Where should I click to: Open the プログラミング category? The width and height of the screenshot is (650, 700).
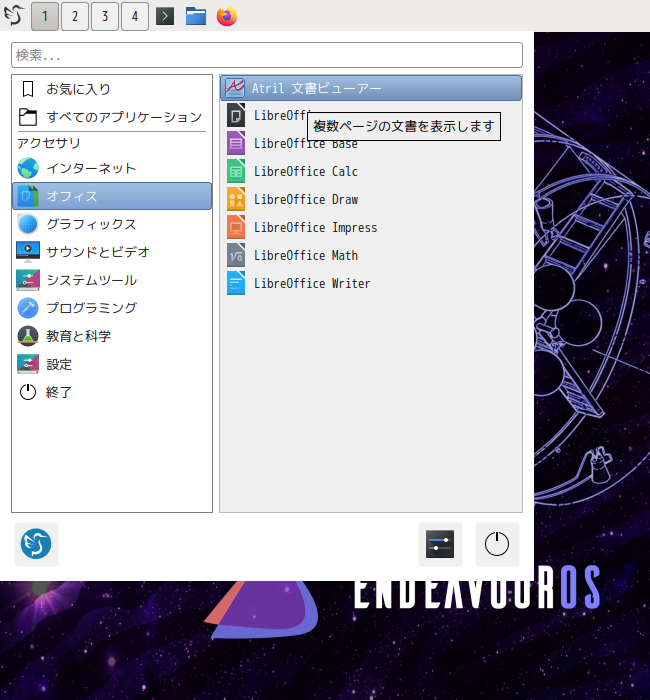(x=112, y=308)
